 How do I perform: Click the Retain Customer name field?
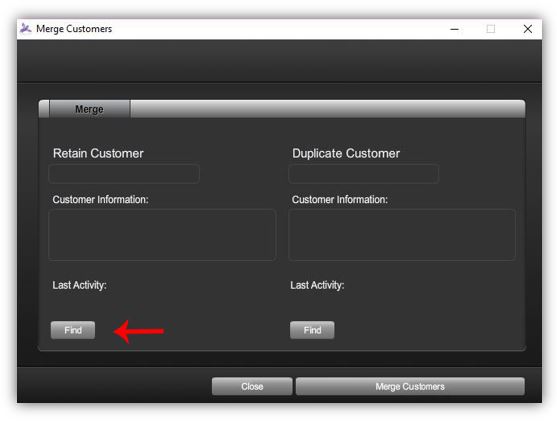124,174
